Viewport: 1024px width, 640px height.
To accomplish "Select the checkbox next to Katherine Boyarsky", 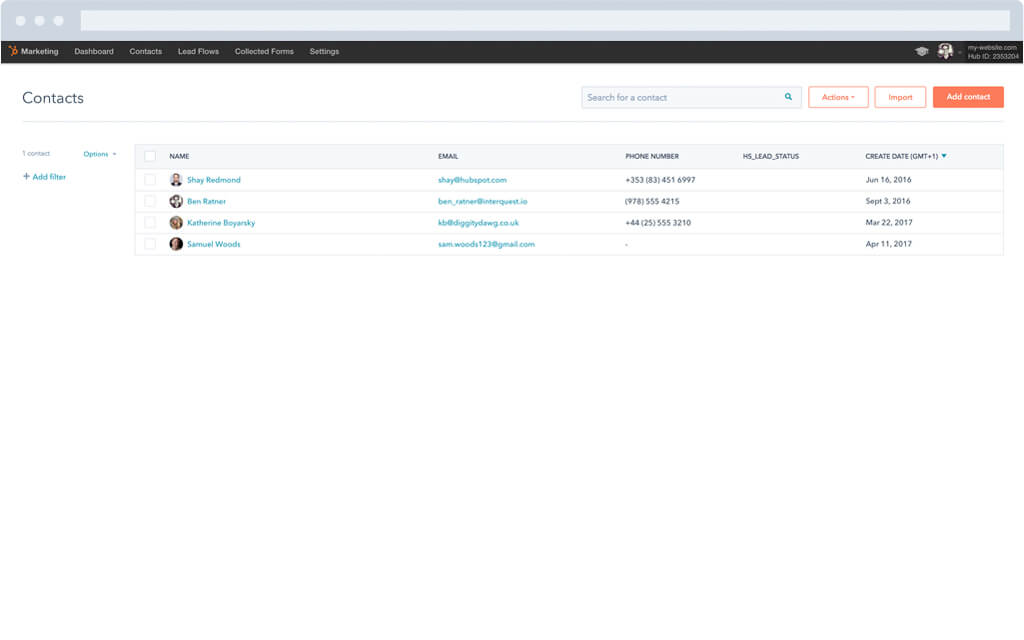I will click(x=150, y=223).
